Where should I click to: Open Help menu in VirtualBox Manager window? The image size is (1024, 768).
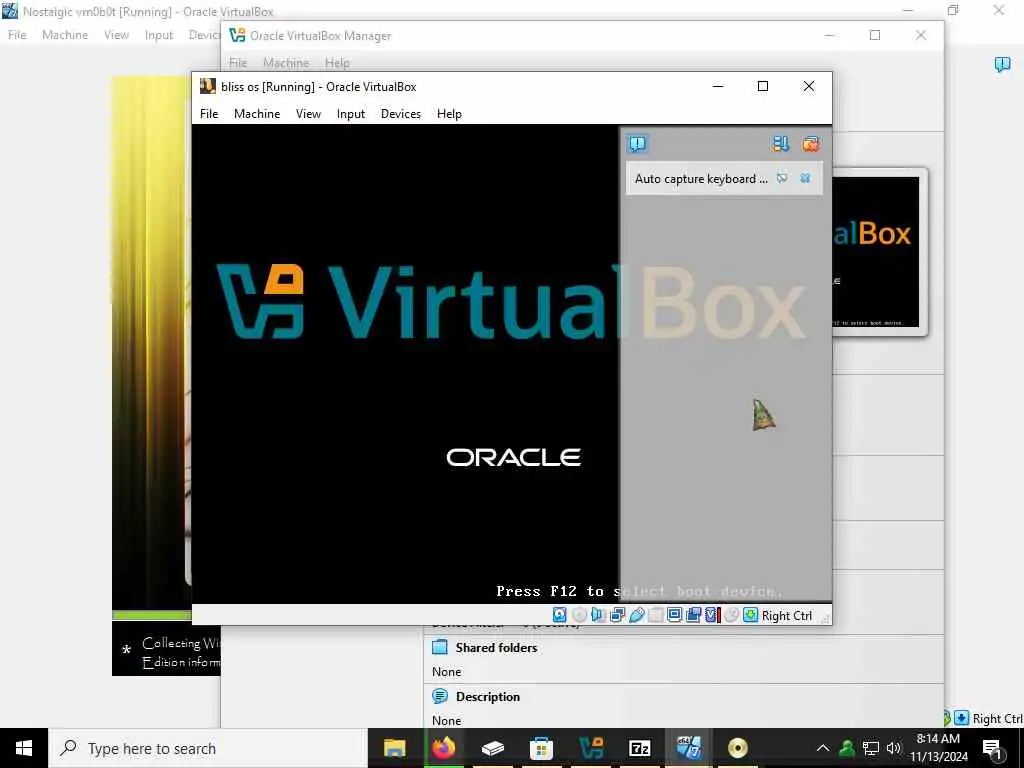[x=337, y=63]
